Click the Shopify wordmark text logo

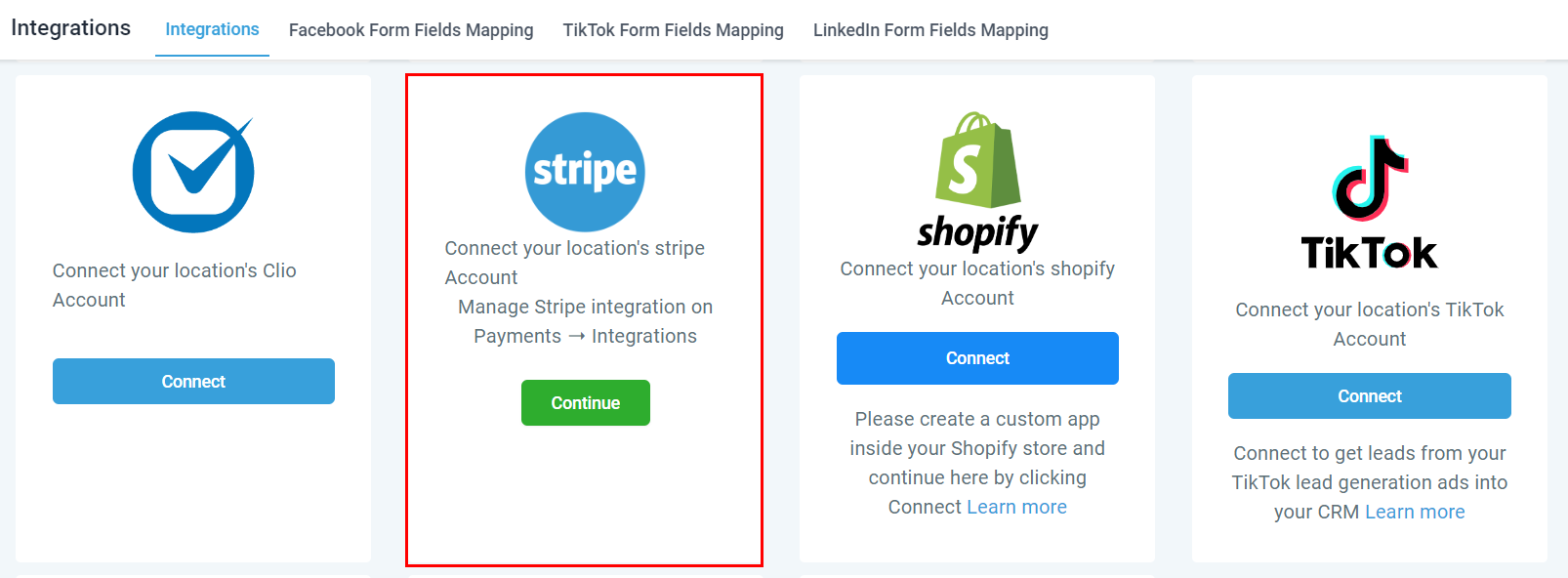pos(977,232)
